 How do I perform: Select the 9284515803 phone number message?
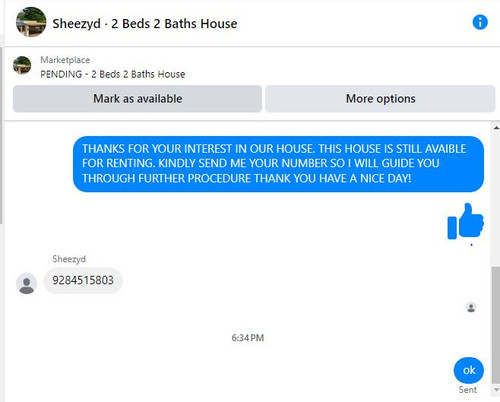(x=83, y=280)
